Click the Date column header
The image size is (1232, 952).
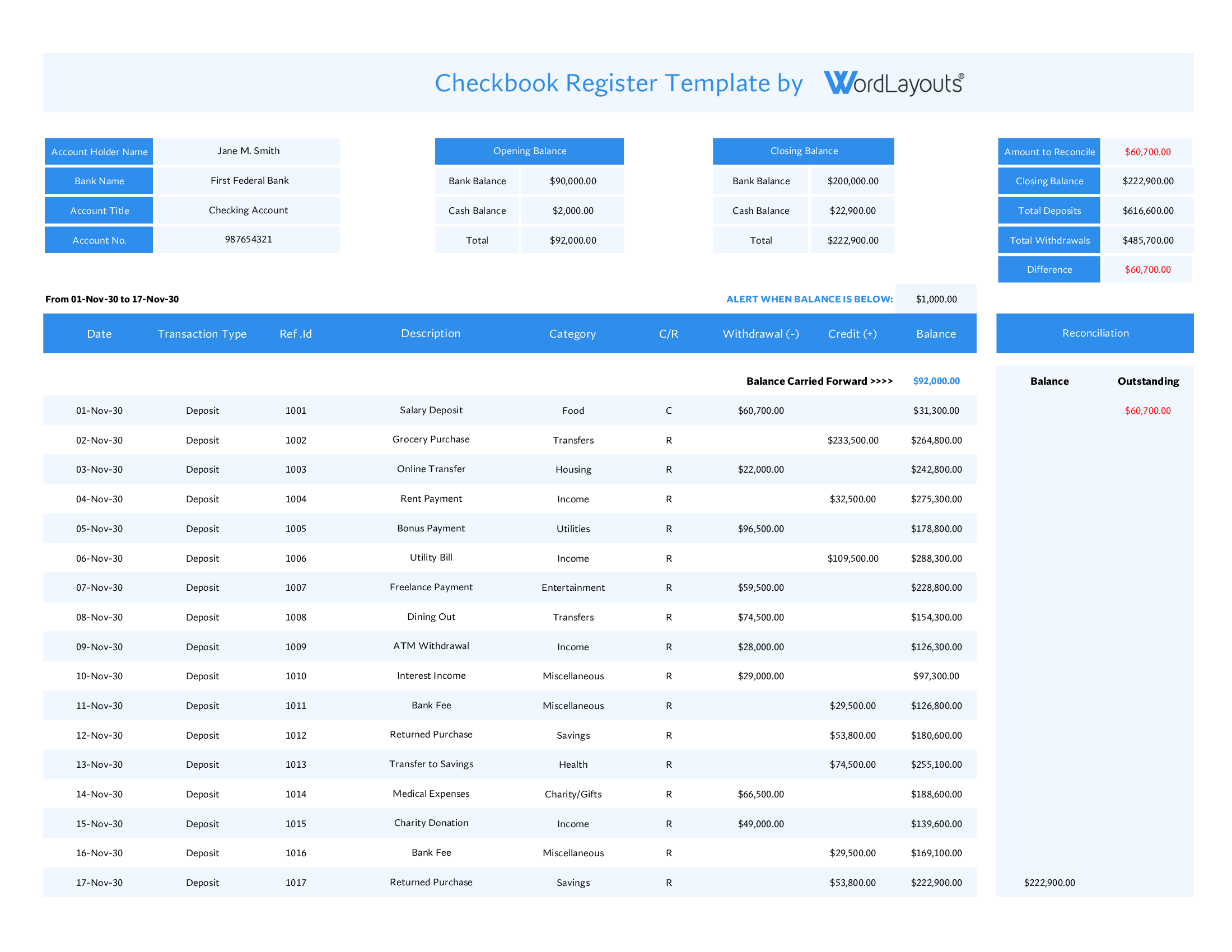click(99, 333)
